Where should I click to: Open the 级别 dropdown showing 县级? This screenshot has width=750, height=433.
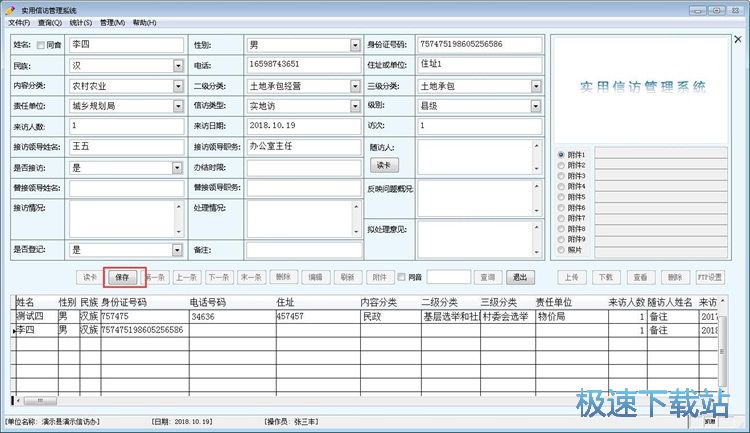coord(536,106)
